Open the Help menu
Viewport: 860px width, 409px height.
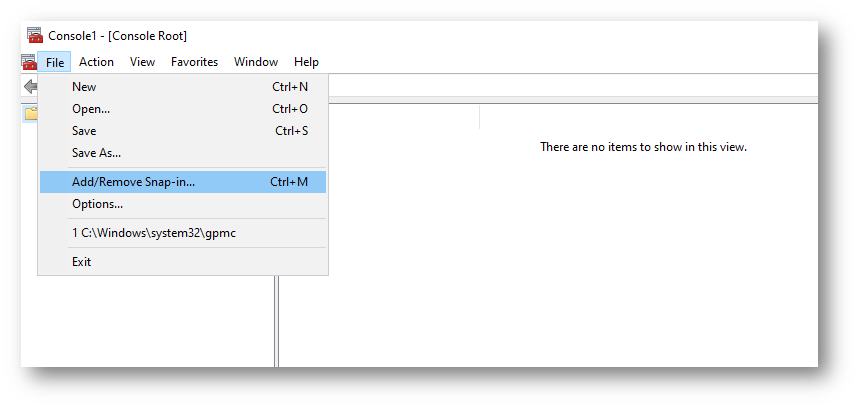(x=306, y=62)
